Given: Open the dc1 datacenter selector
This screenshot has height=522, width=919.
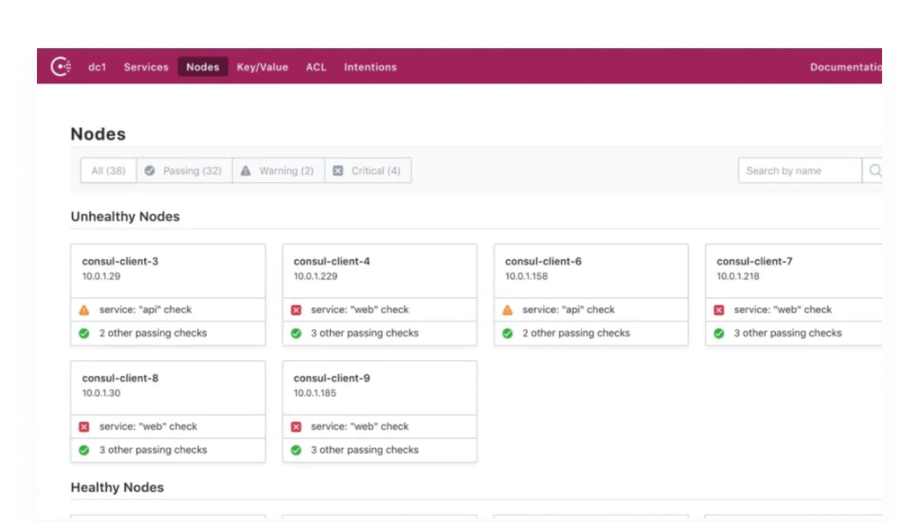Looking at the screenshot, I should point(97,67).
